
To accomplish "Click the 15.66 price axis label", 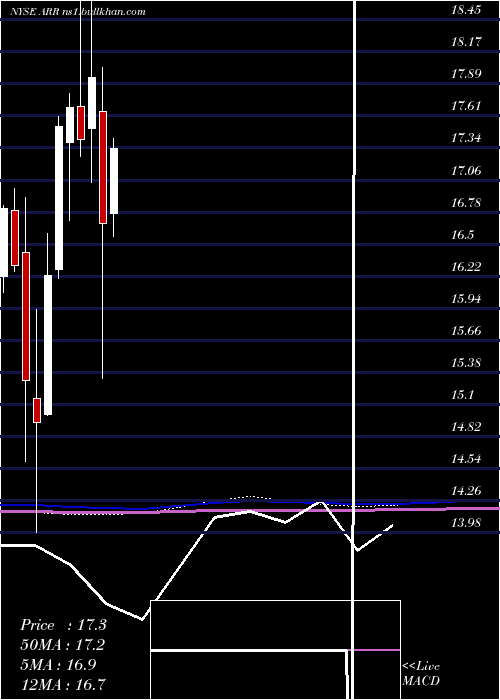I will [466, 331].
